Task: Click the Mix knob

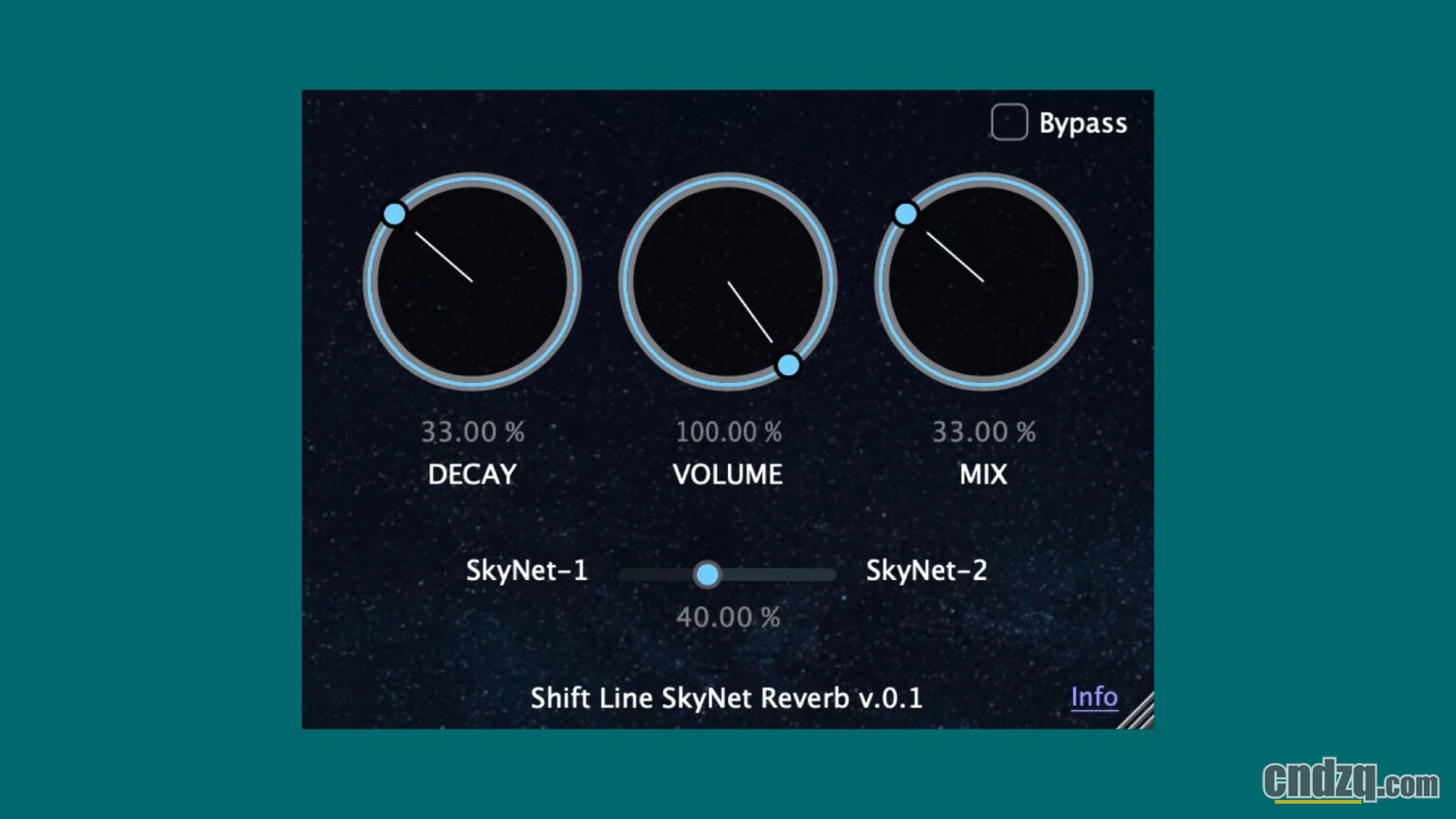Action: coord(983,282)
